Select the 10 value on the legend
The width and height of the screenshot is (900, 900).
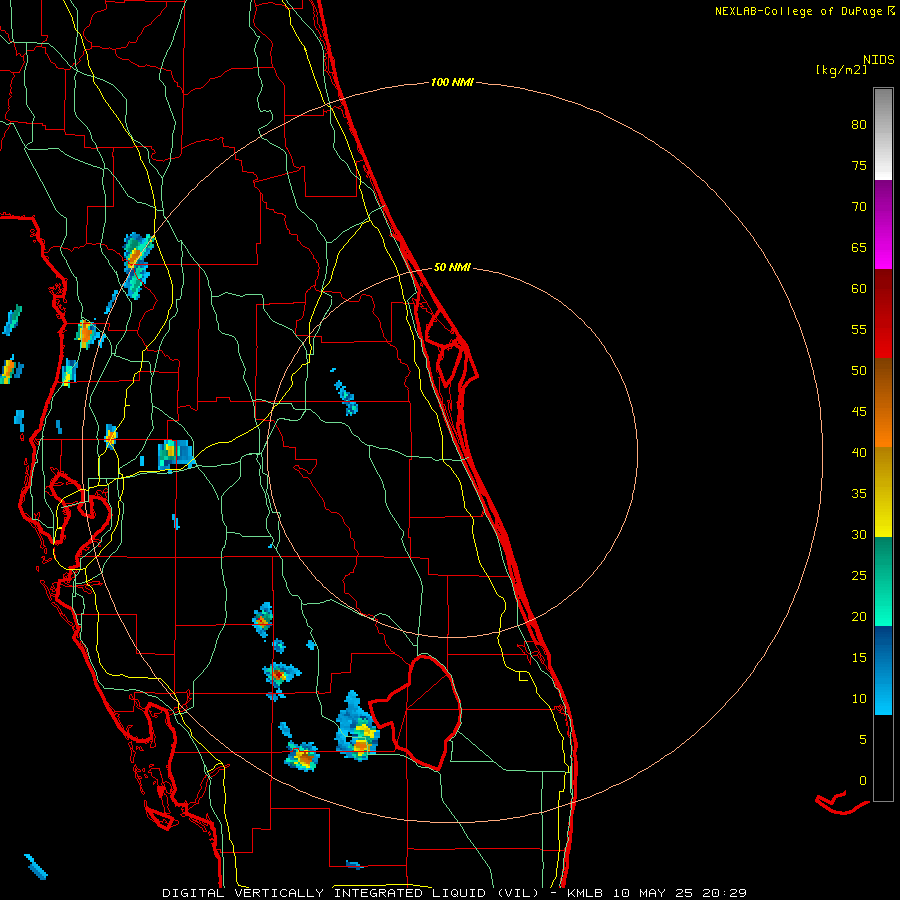[859, 699]
